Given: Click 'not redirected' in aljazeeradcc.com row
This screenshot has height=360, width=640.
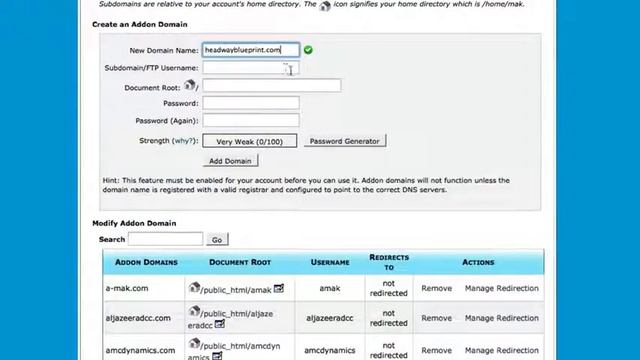Looking at the screenshot, I should (x=389, y=318).
